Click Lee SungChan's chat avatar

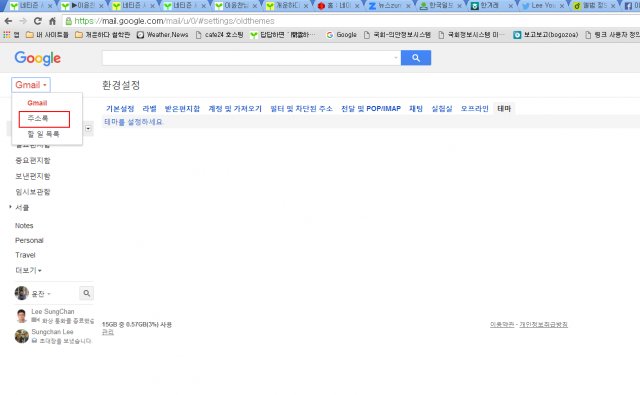22,316
